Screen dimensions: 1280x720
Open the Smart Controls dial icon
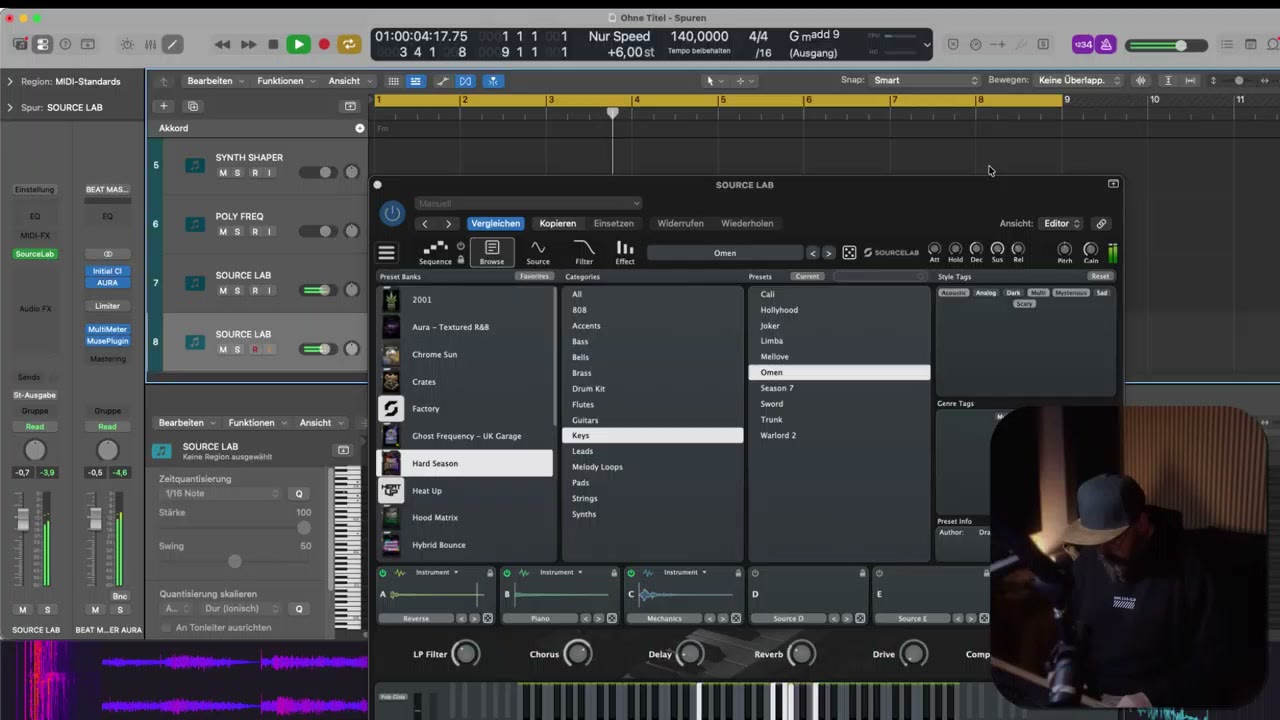pyautogui.click(x=127, y=44)
